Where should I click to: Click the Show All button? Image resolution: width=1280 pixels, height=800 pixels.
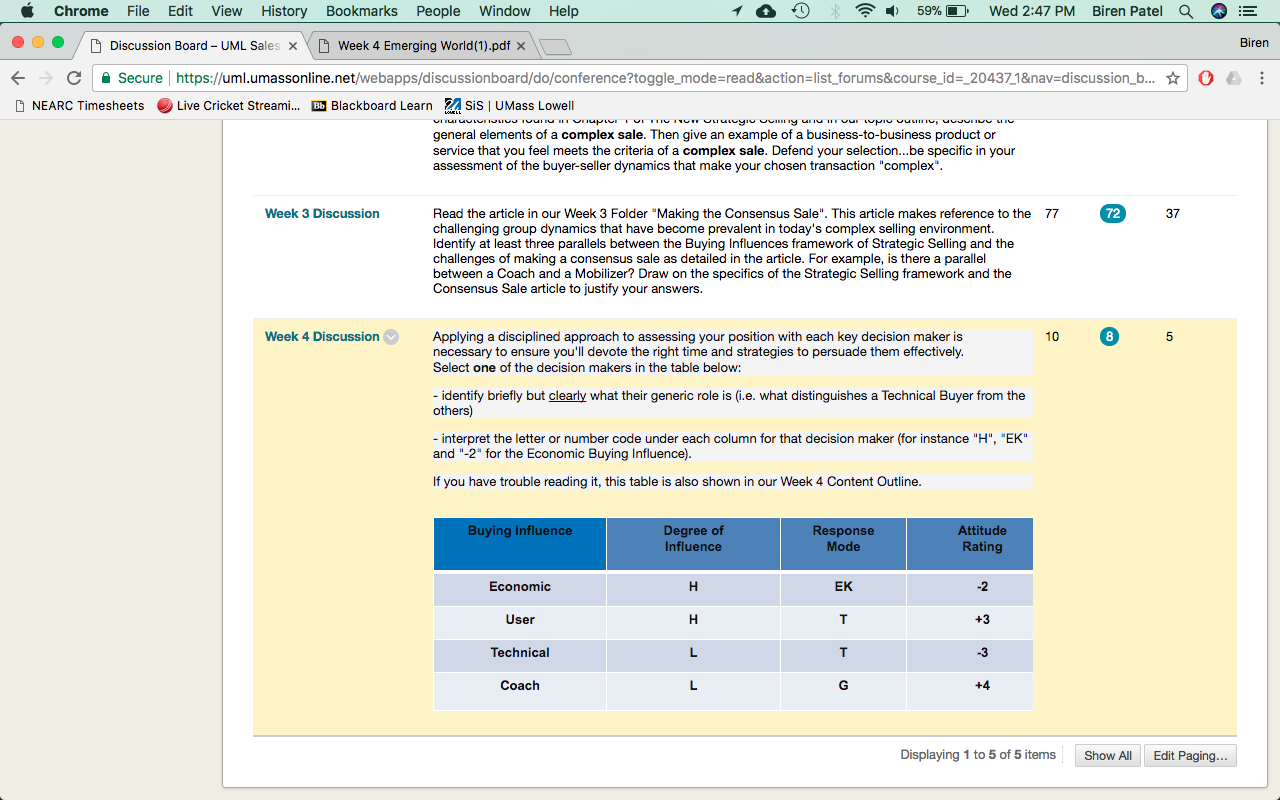click(1108, 756)
